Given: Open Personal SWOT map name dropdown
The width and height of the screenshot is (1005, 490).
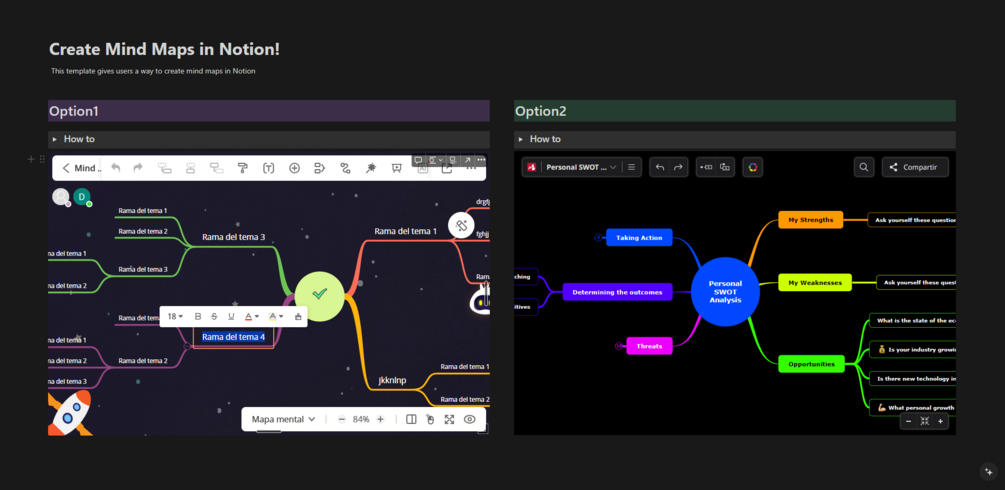Looking at the screenshot, I should [581, 167].
